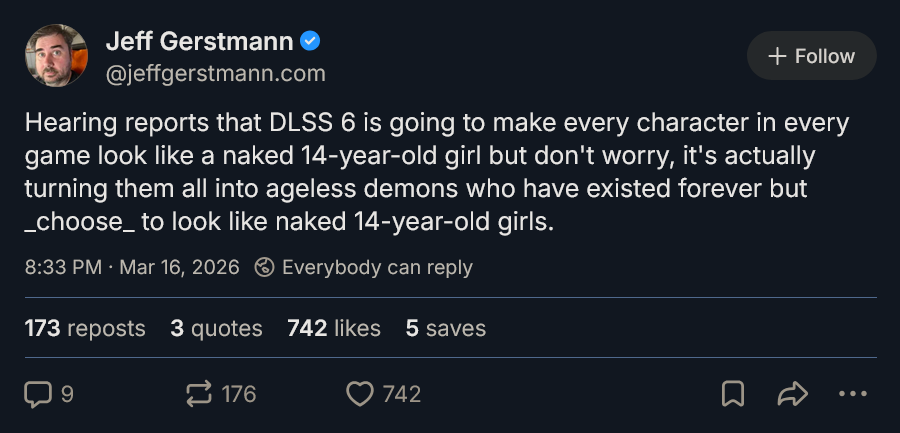
Task: Click the globe icon beside reply settings
Action: [264, 267]
